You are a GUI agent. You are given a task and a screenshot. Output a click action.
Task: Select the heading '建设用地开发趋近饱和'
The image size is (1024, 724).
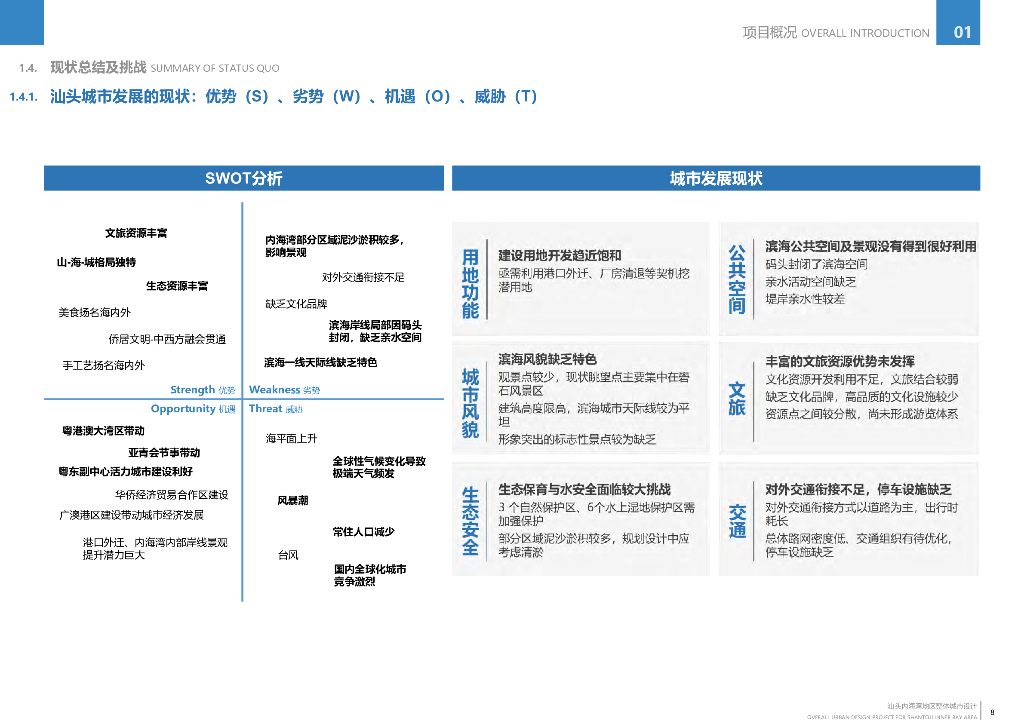(x=560, y=255)
